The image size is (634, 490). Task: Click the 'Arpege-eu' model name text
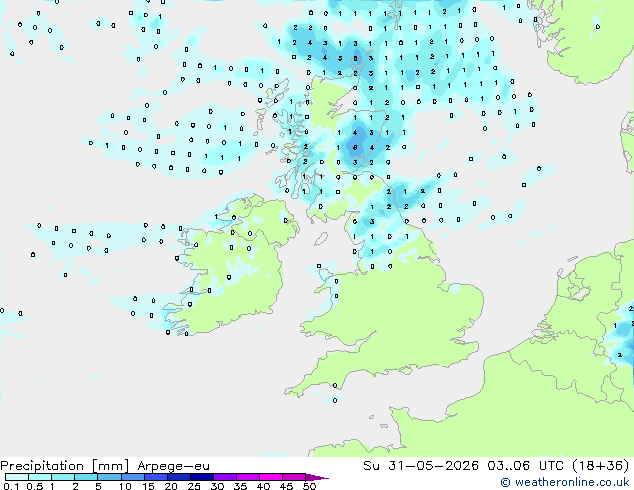click(173, 466)
